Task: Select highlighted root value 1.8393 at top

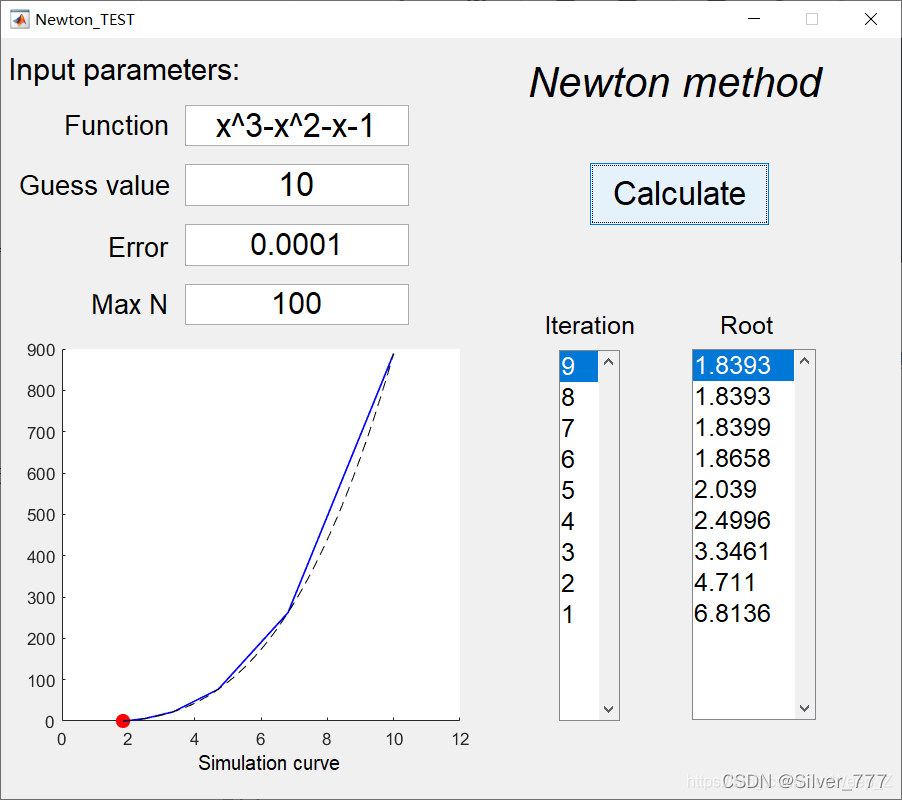Action: pyautogui.click(x=743, y=366)
